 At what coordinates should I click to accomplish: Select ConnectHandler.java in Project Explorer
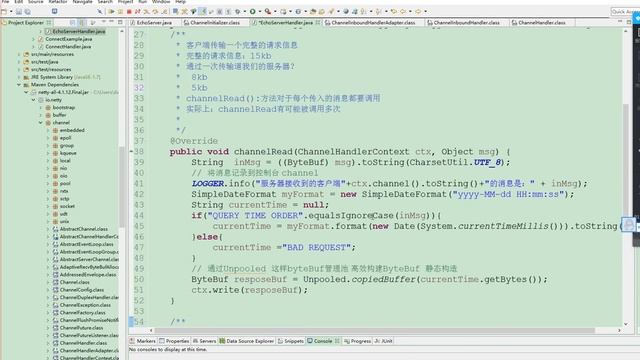coord(68,47)
